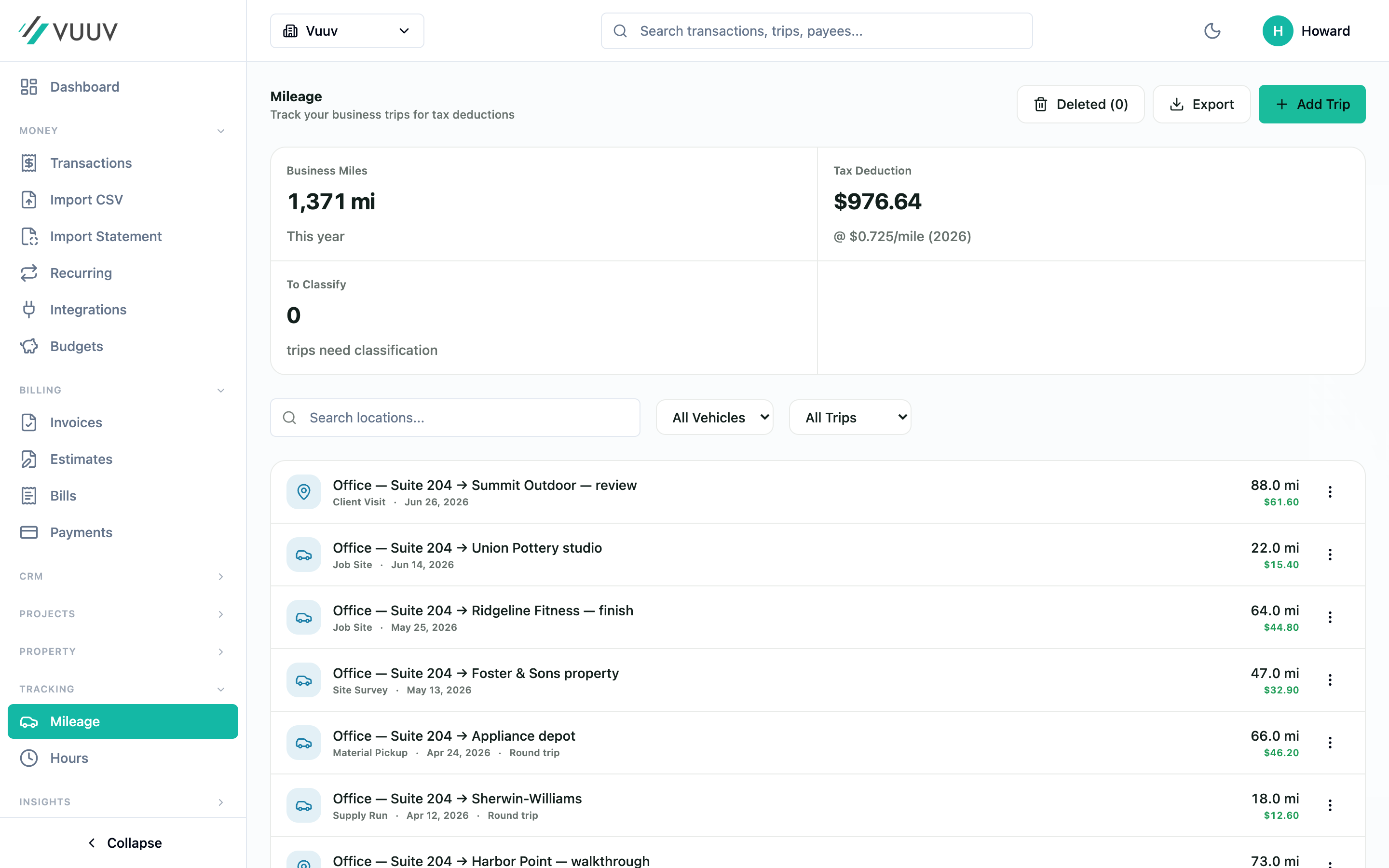Viewport: 1389px width, 868px height.
Task: Open options menu for Appliance depot trip
Action: coord(1330,742)
